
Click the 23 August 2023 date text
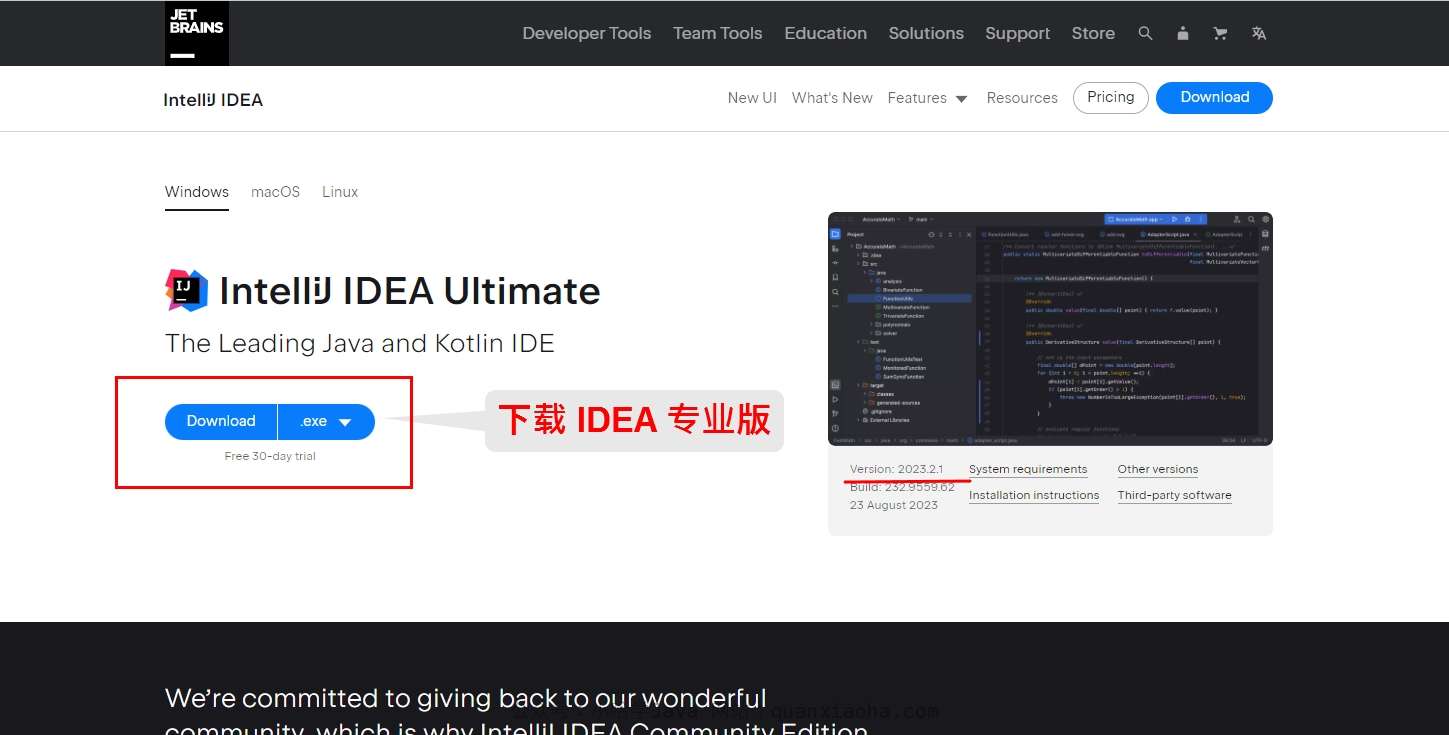tap(894, 505)
